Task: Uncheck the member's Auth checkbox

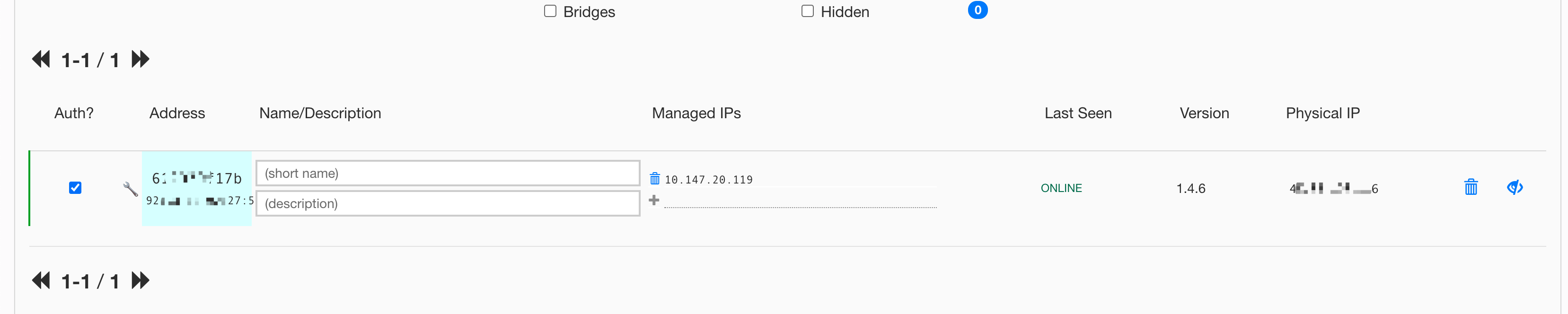Action: 75,188
